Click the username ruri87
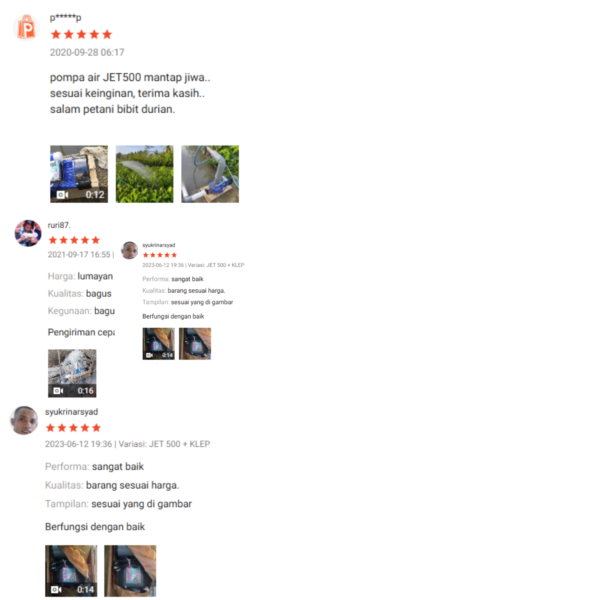The width and height of the screenshot is (600, 600). click(59, 225)
